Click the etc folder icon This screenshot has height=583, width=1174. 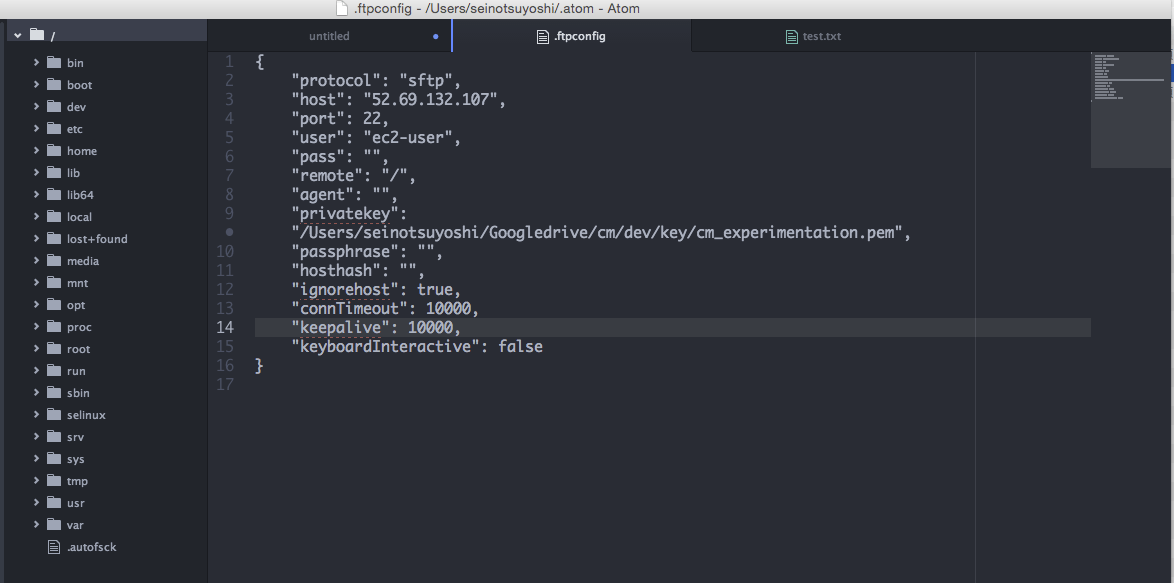point(53,129)
